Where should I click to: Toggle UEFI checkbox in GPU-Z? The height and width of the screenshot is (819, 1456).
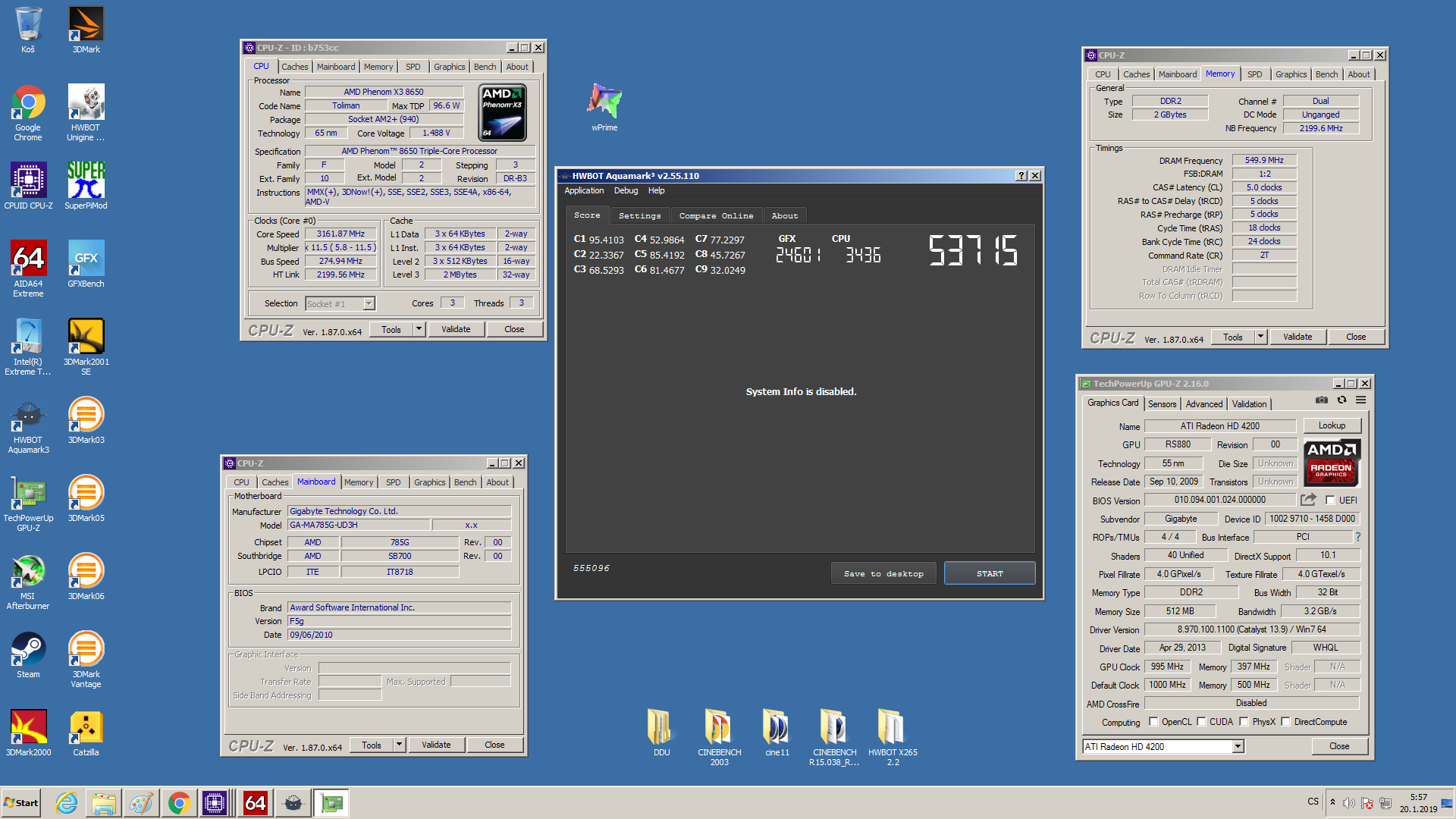pyautogui.click(x=1330, y=500)
